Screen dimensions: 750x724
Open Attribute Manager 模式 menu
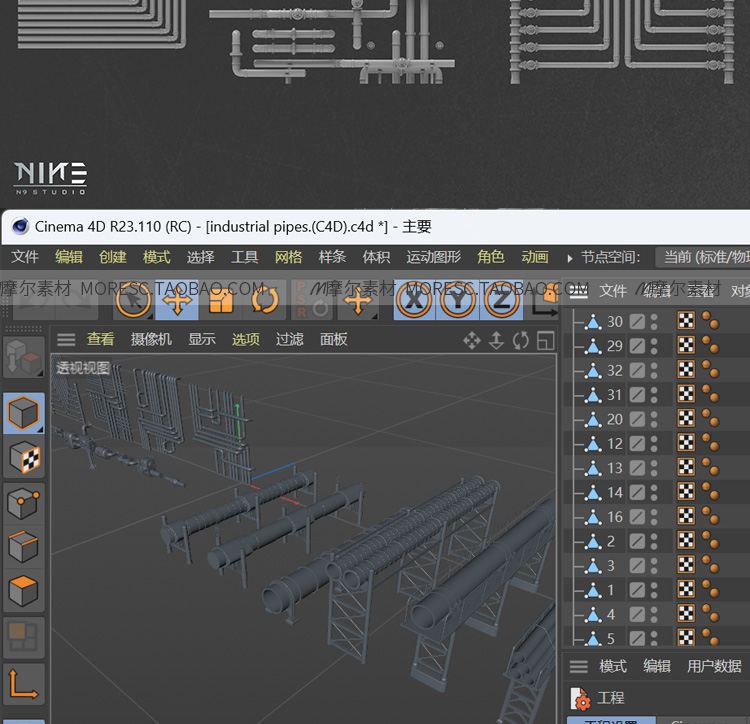click(613, 666)
